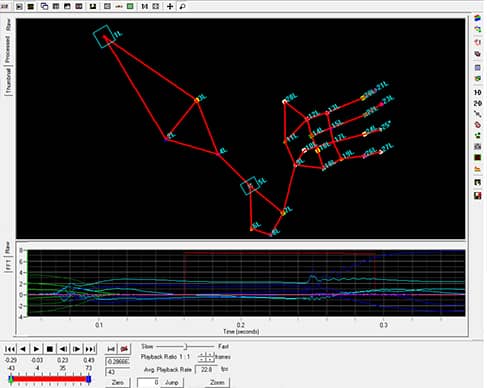Screen dimensions: 487x388
Task: Click the play forward button
Action: [36, 349]
